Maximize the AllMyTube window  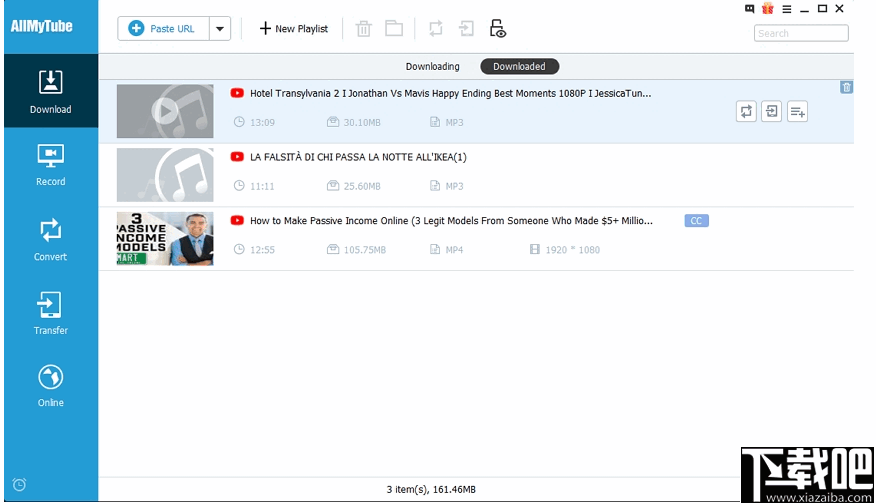coord(822,8)
